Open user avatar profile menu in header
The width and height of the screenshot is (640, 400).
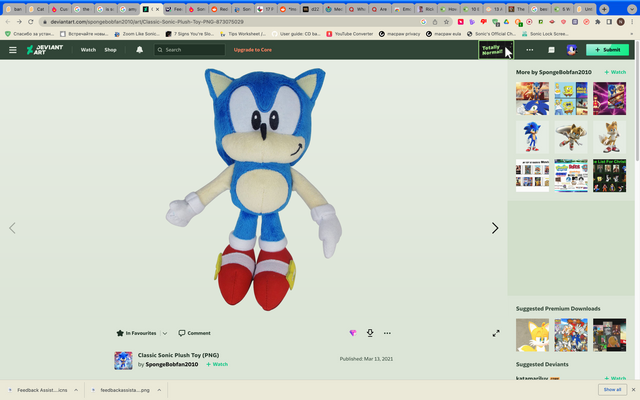coord(571,49)
